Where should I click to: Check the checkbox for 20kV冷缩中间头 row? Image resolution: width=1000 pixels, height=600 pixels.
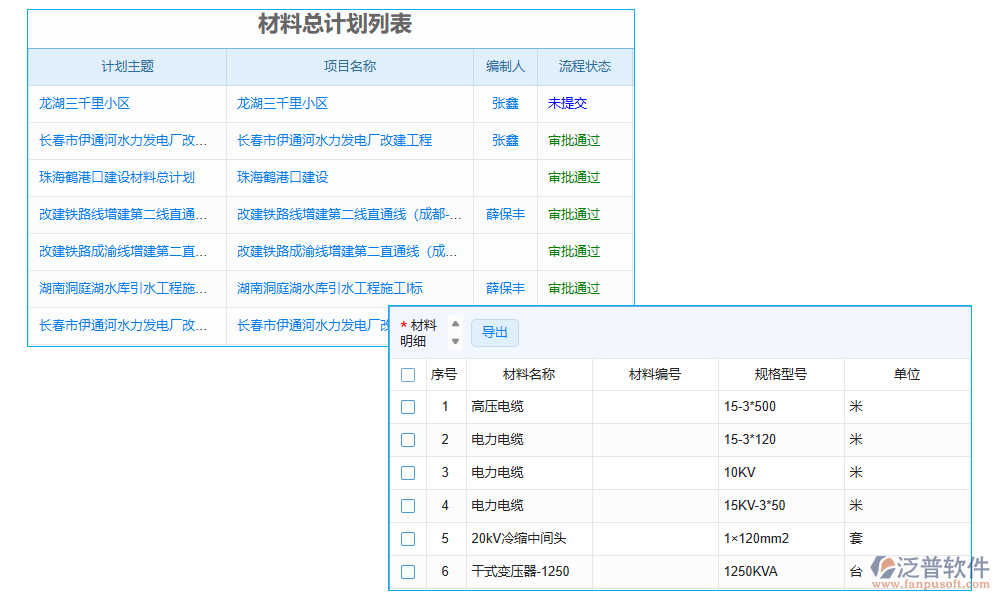point(408,538)
